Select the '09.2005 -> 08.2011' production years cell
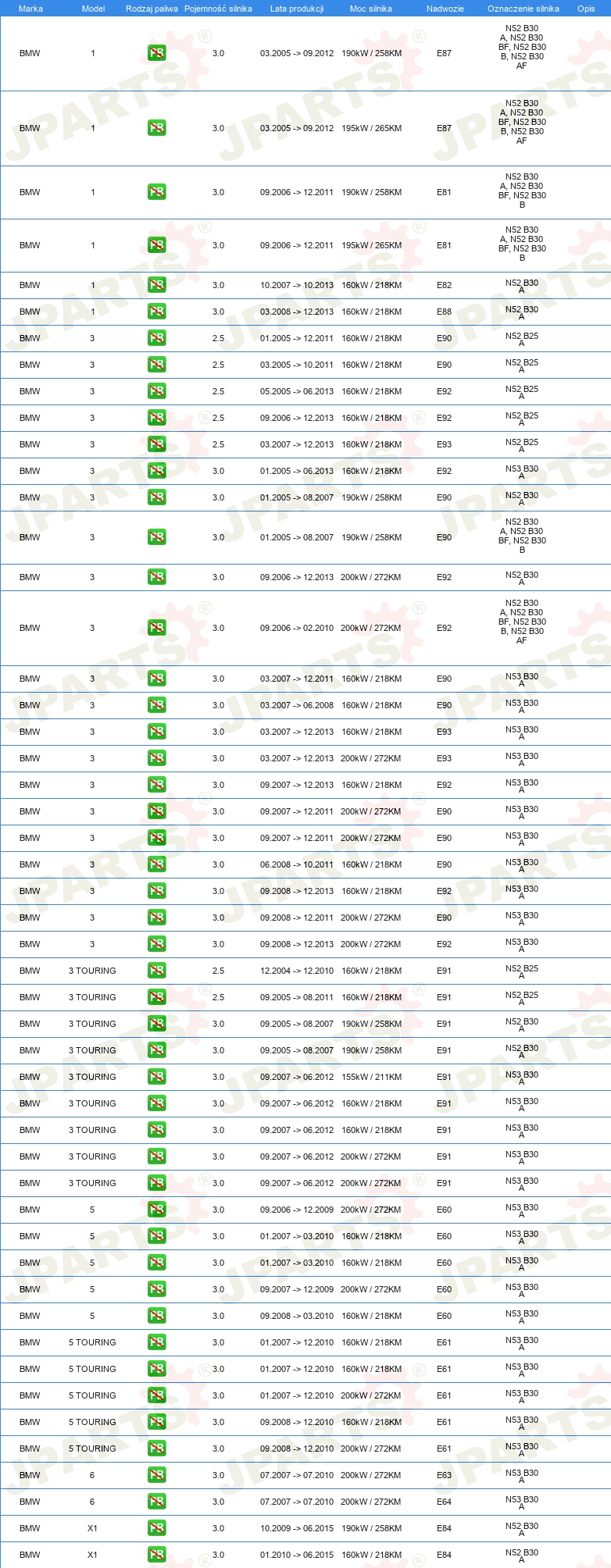 tap(297, 997)
